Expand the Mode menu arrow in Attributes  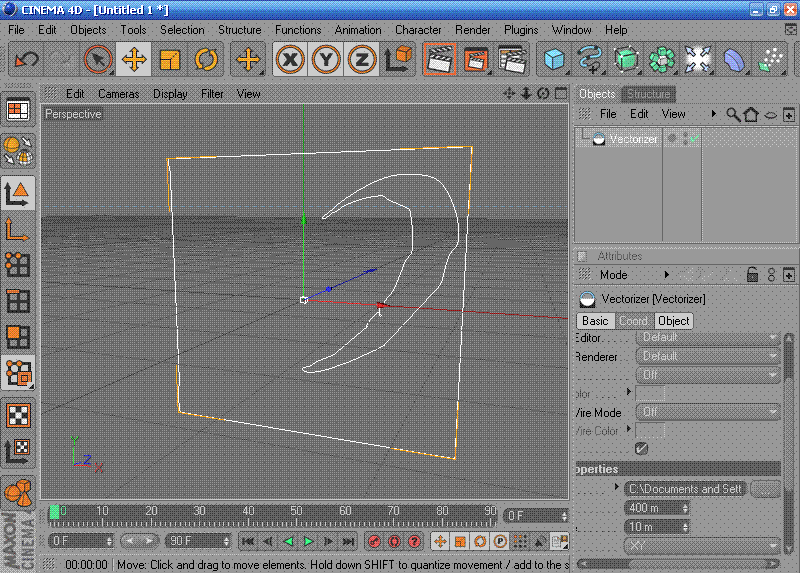pos(666,275)
